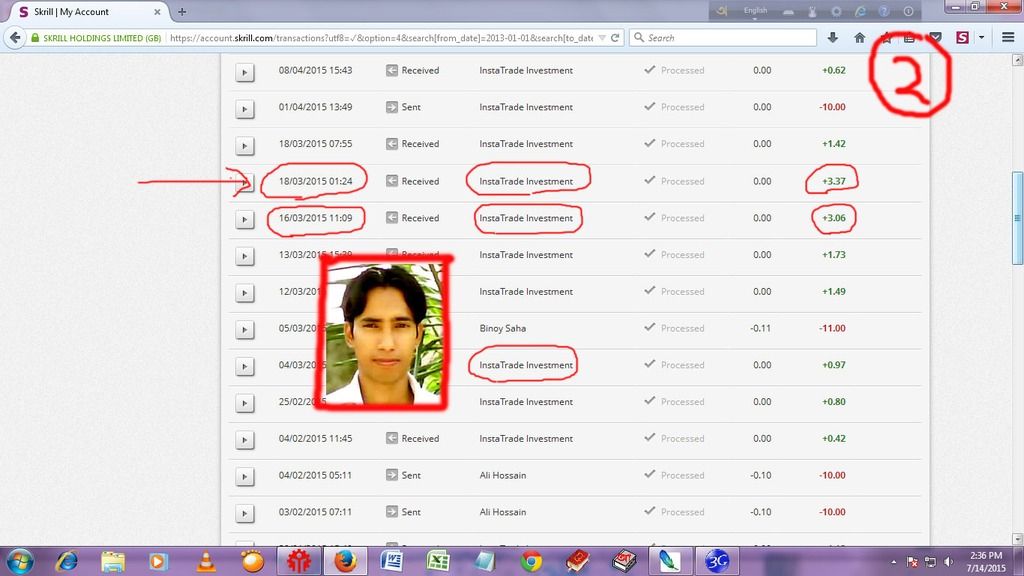Screen dimensions: 1024x576
Task: Open the Action Center flag icon
Action: [912, 562]
